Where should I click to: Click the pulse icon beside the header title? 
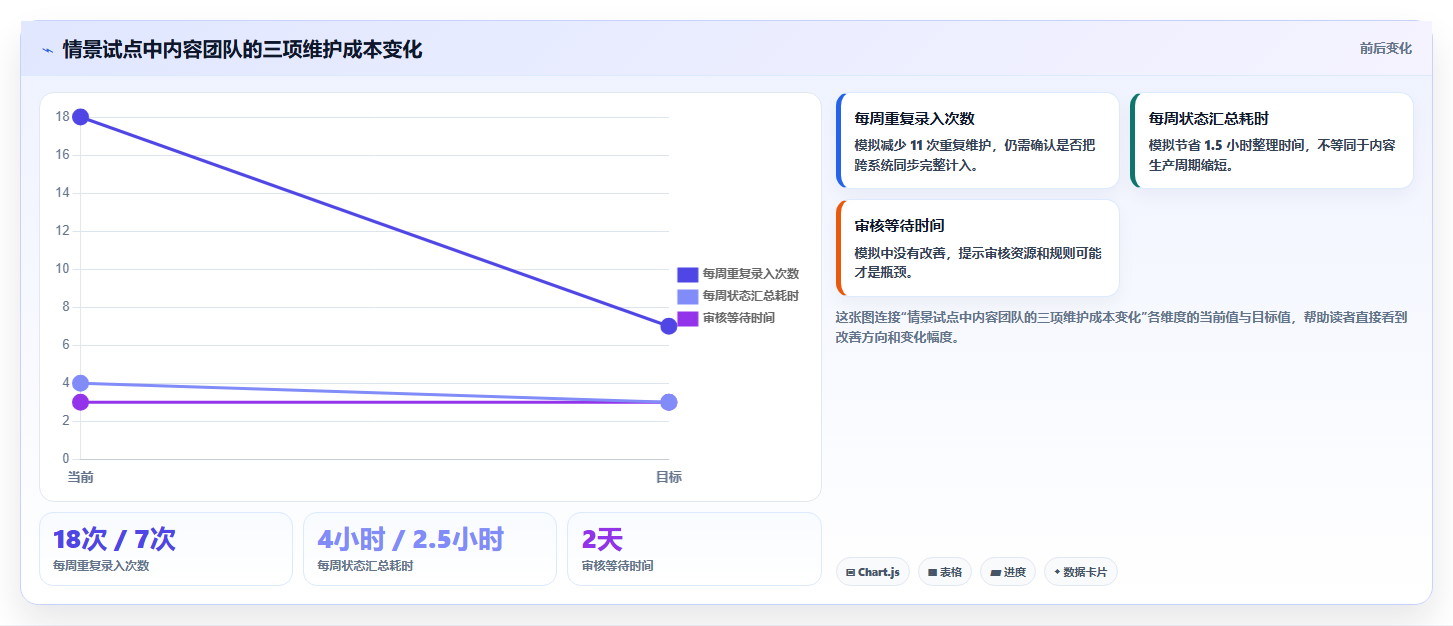click(47, 50)
